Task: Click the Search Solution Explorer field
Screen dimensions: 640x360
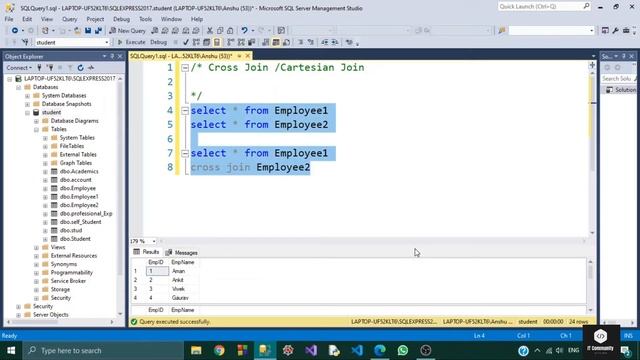Action: [x=618, y=78]
